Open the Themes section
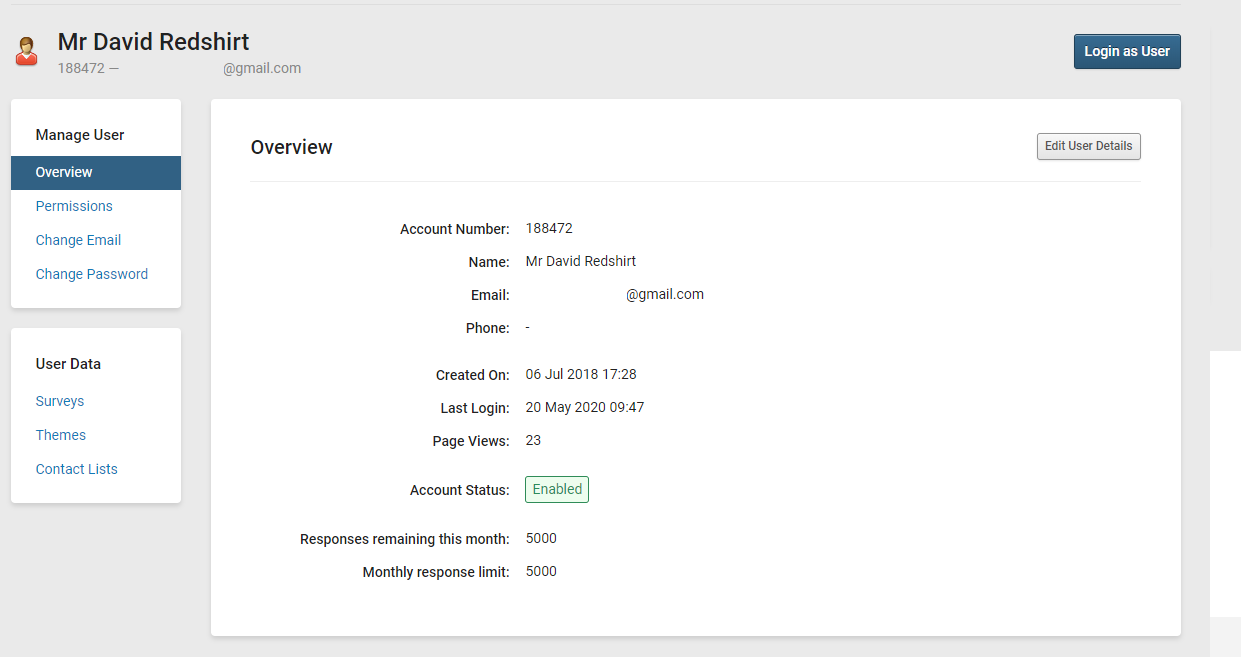Screen dimensions: 1241x657 point(60,435)
